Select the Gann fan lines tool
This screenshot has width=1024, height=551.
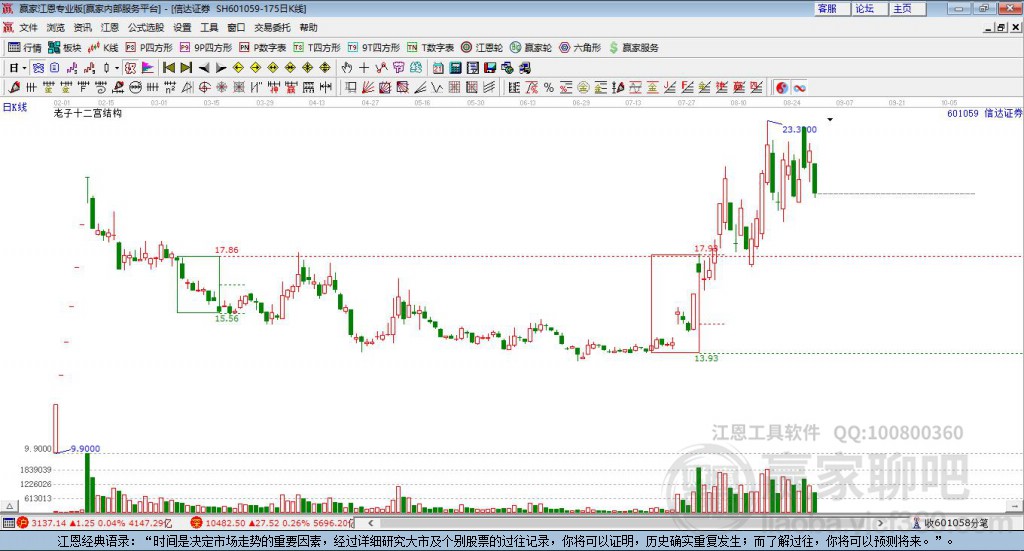(x=368, y=87)
